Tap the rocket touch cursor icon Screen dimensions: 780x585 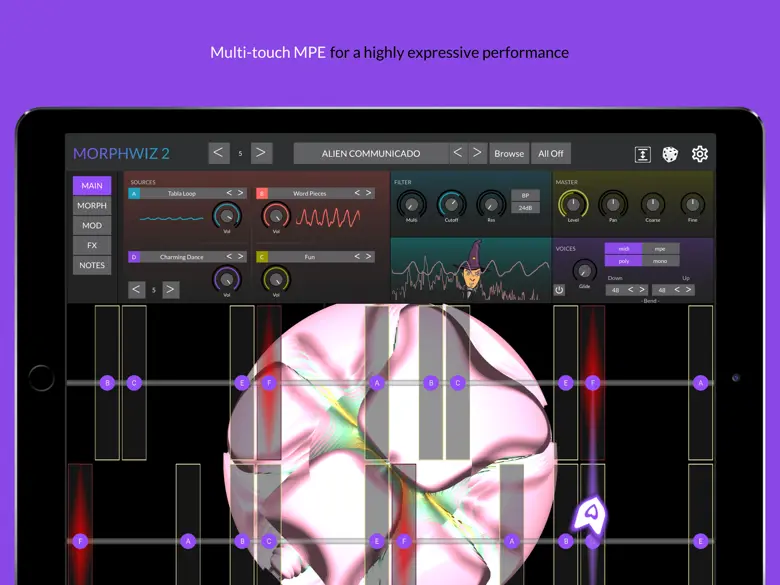point(591,513)
